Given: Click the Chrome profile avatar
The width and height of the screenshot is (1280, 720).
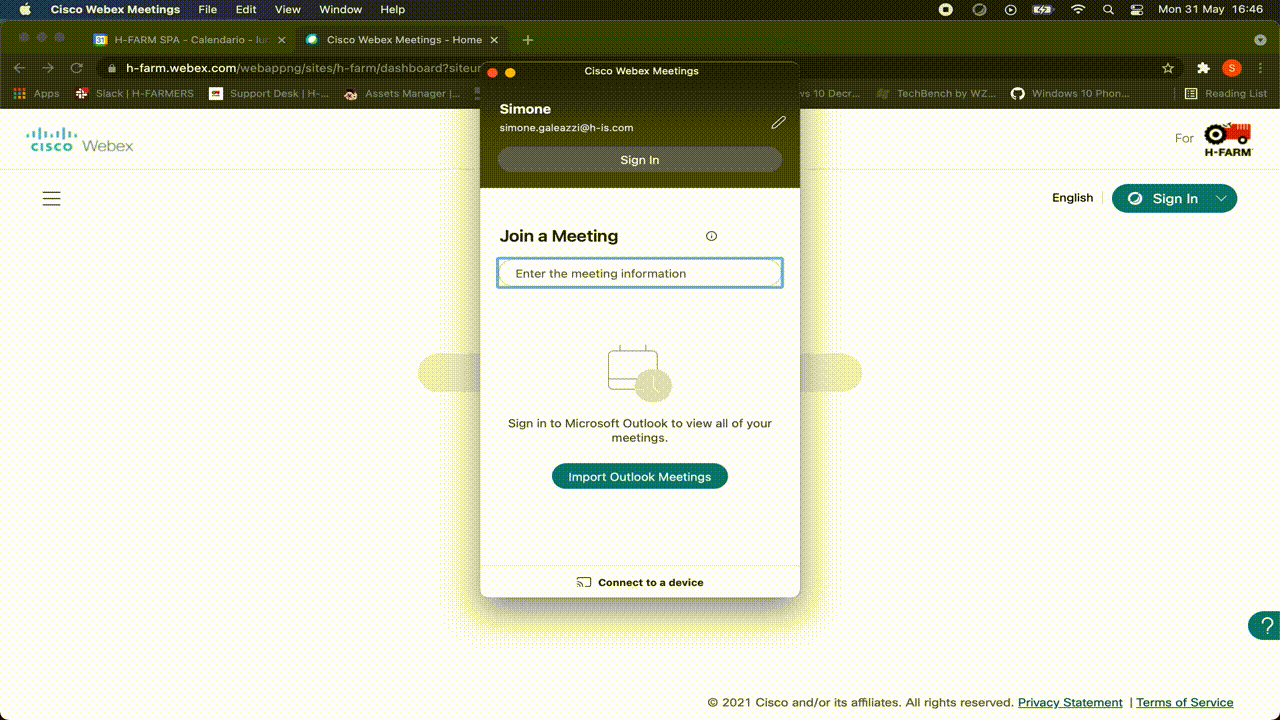Looking at the screenshot, I should click(x=1232, y=68).
